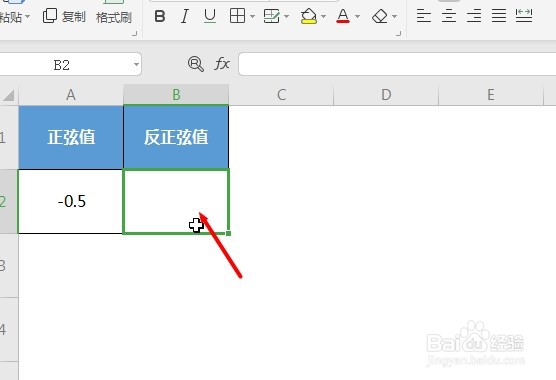Click the 复制 copy button
This screenshot has height=380, width=556.
(x=64, y=16)
